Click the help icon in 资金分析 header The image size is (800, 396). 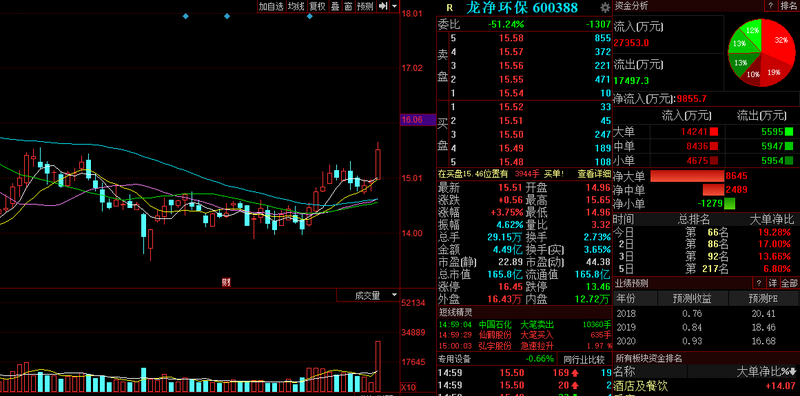pos(770,6)
